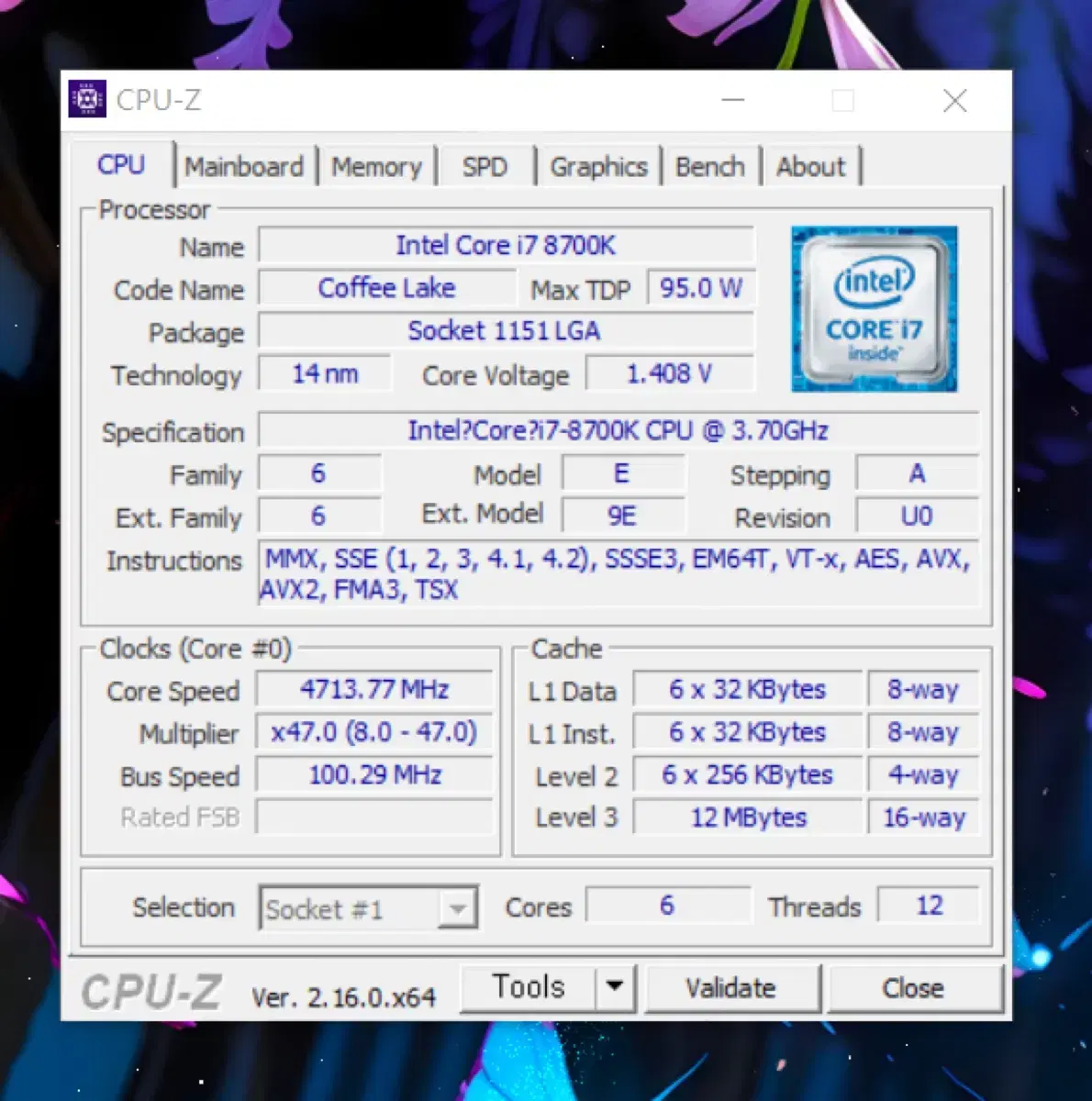
Task: Click the Ext. Family value 6
Action: 318,516
